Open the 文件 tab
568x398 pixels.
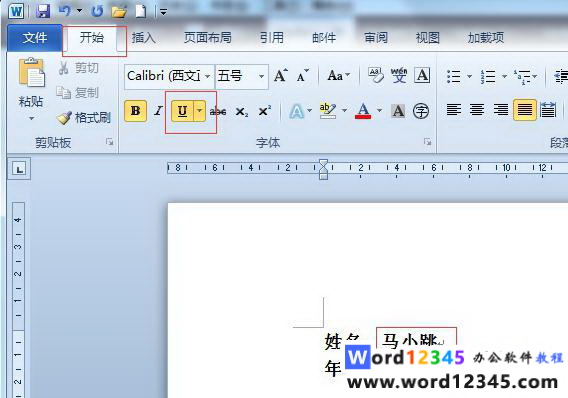tap(35, 38)
